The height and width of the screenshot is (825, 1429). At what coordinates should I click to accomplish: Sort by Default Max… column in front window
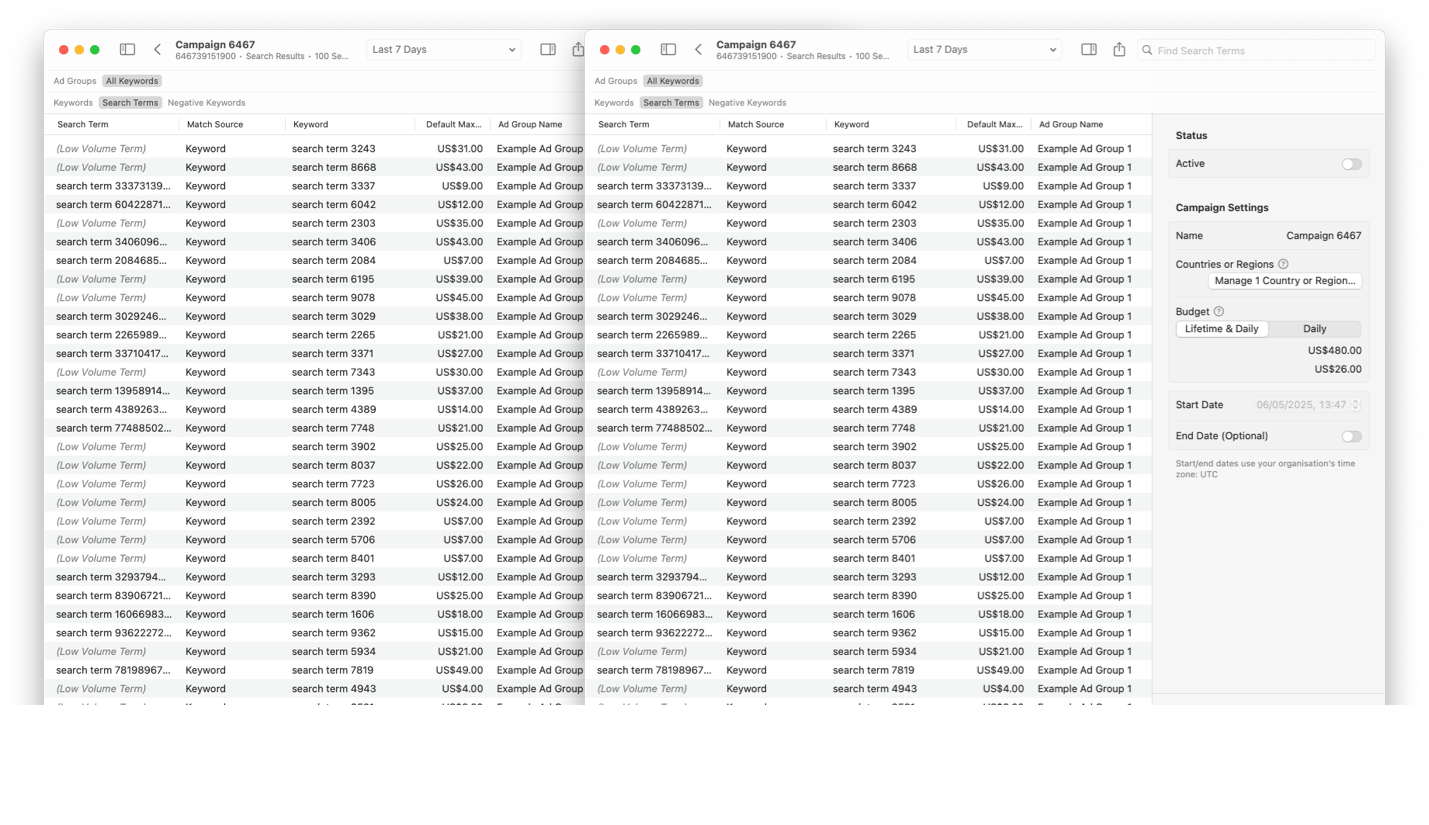pyautogui.click(x=993, y=125)
